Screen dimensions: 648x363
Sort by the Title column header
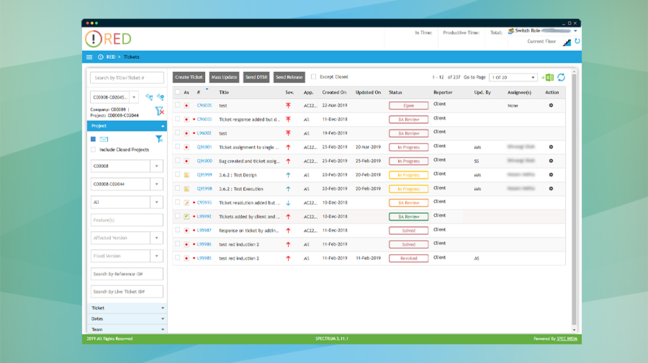pyautogui.click(x=224, y=93)
